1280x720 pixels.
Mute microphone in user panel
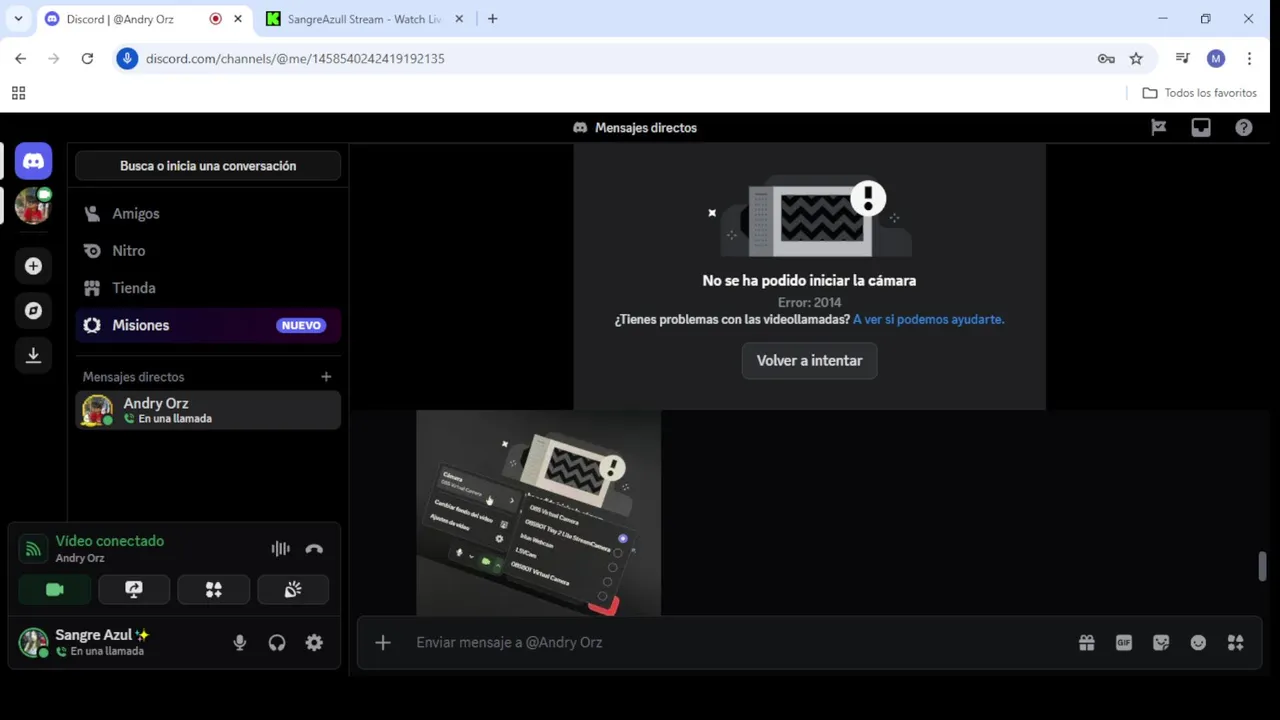coord(240,643)
